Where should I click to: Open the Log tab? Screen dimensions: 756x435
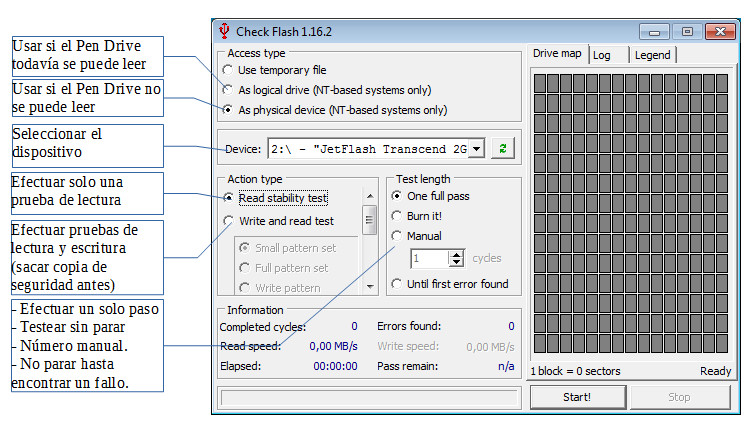[x=608, y=55]
